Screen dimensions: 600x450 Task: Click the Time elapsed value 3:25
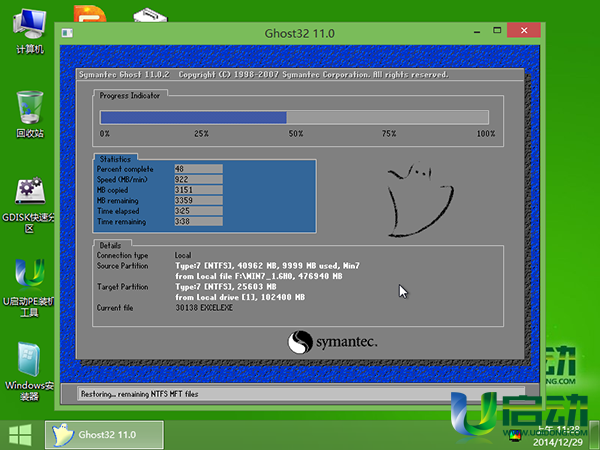click(x=198, y=211)
